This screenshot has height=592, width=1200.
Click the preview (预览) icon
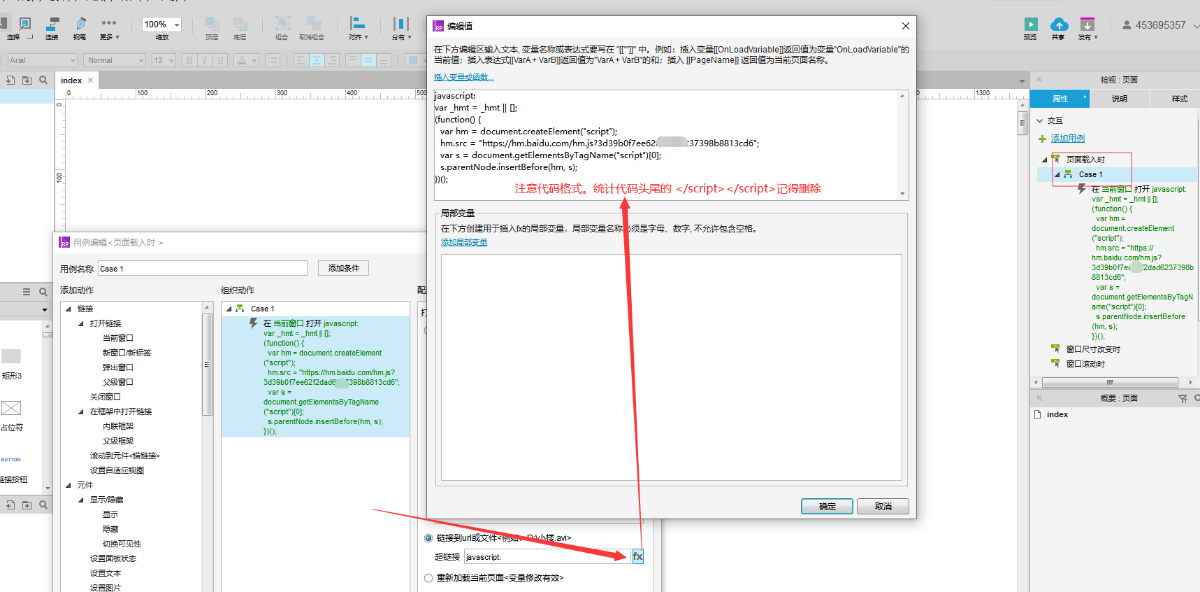click(x=1030, y=23)
